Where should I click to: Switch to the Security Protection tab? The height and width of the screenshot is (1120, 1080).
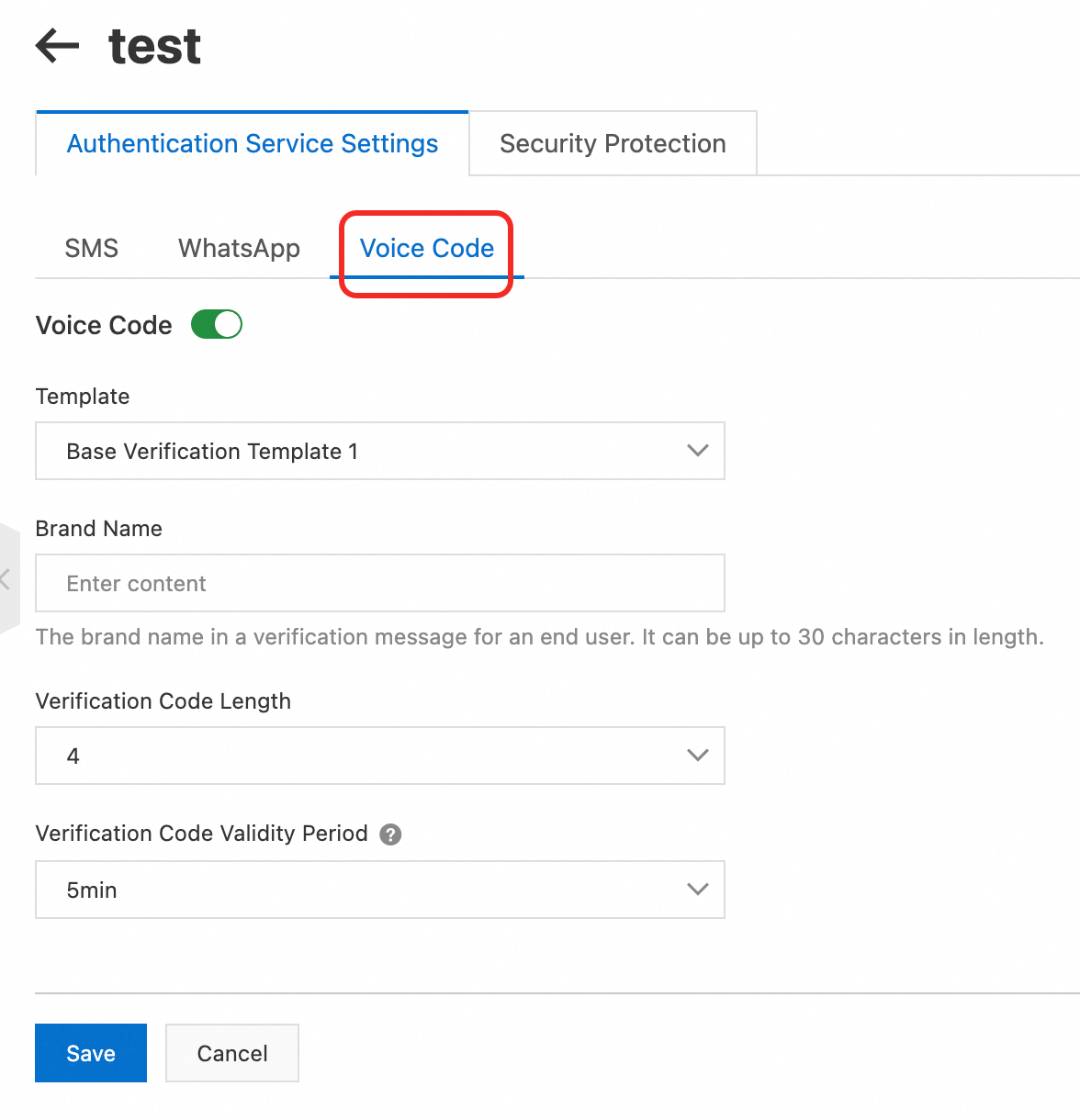click(x=613, y=144)
